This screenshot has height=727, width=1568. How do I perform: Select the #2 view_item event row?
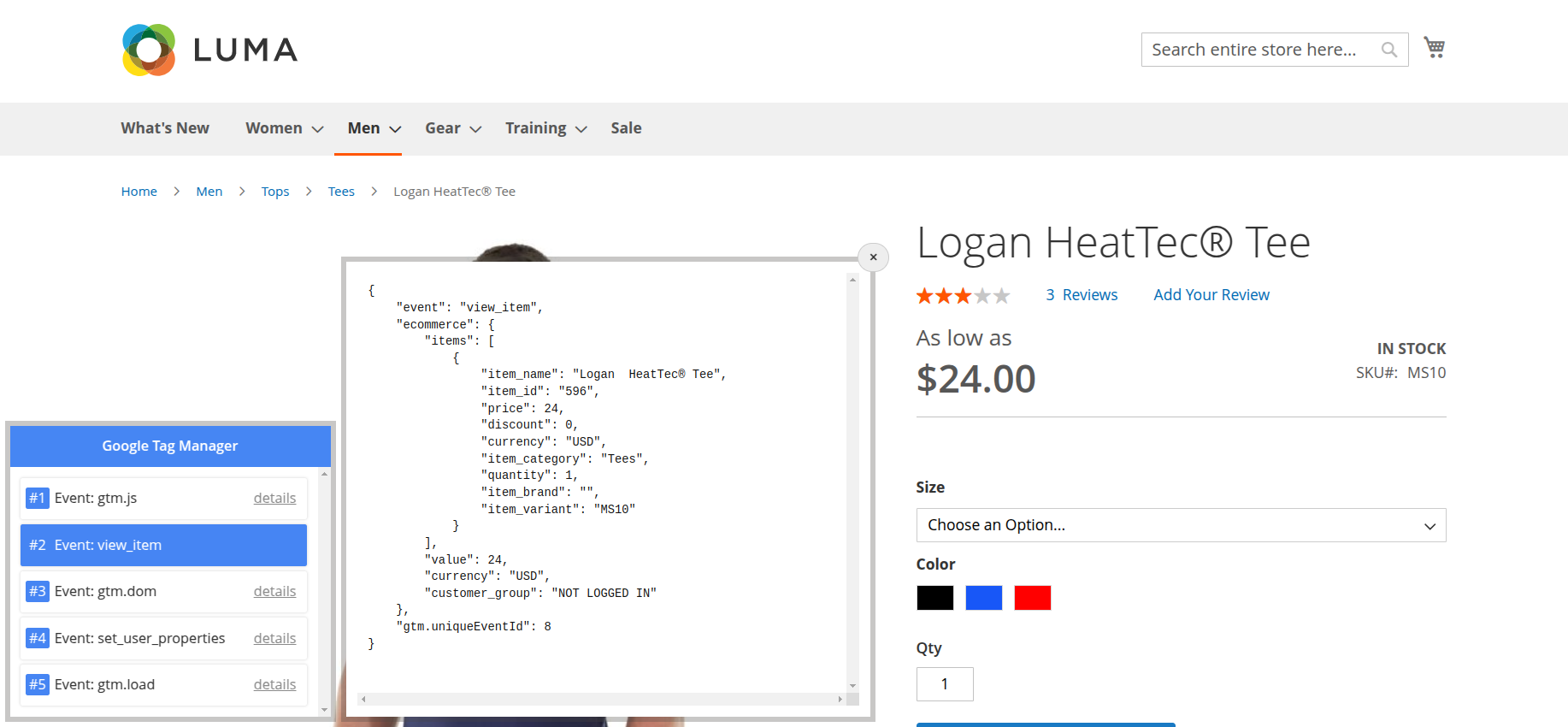[163, 545]
